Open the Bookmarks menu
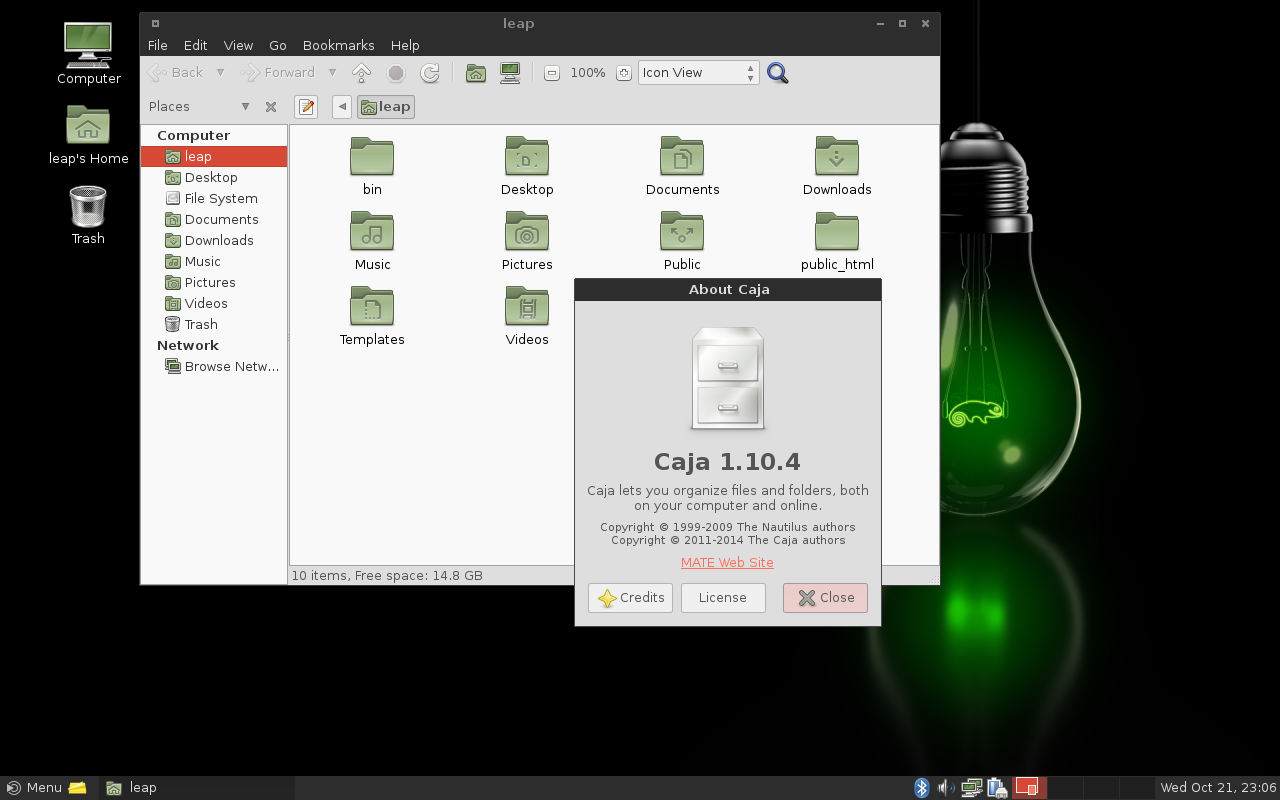 tap(338, 45)
